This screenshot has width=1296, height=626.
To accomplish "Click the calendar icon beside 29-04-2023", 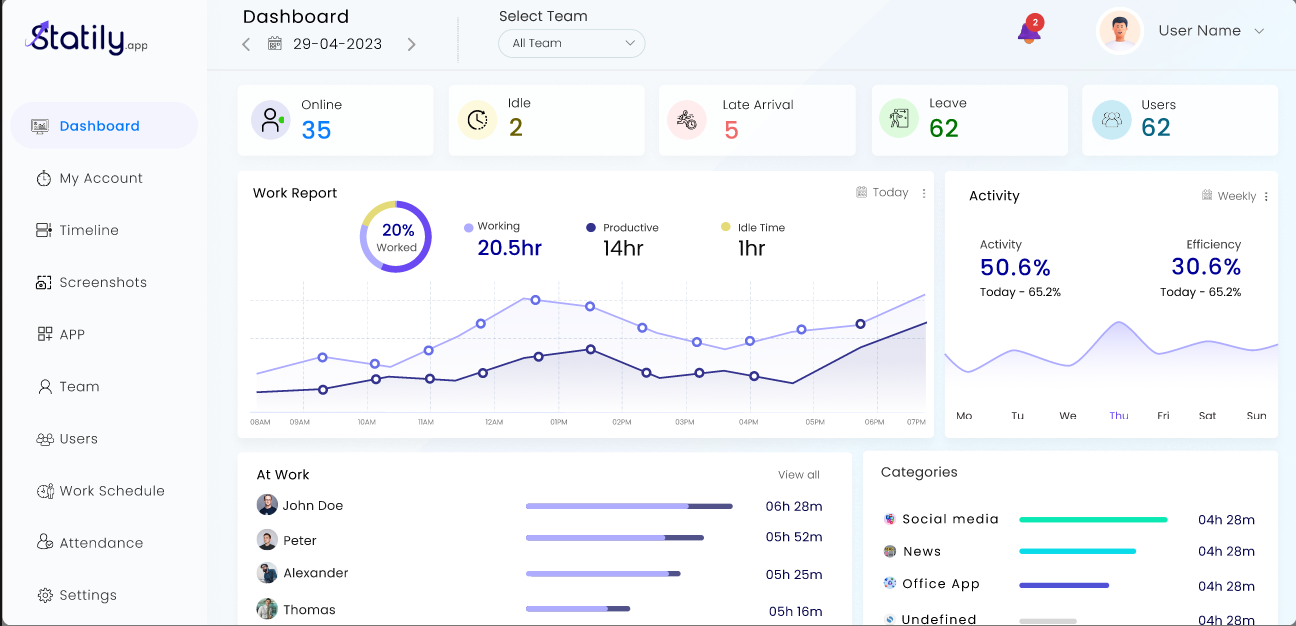I will [x=274, y=44].
